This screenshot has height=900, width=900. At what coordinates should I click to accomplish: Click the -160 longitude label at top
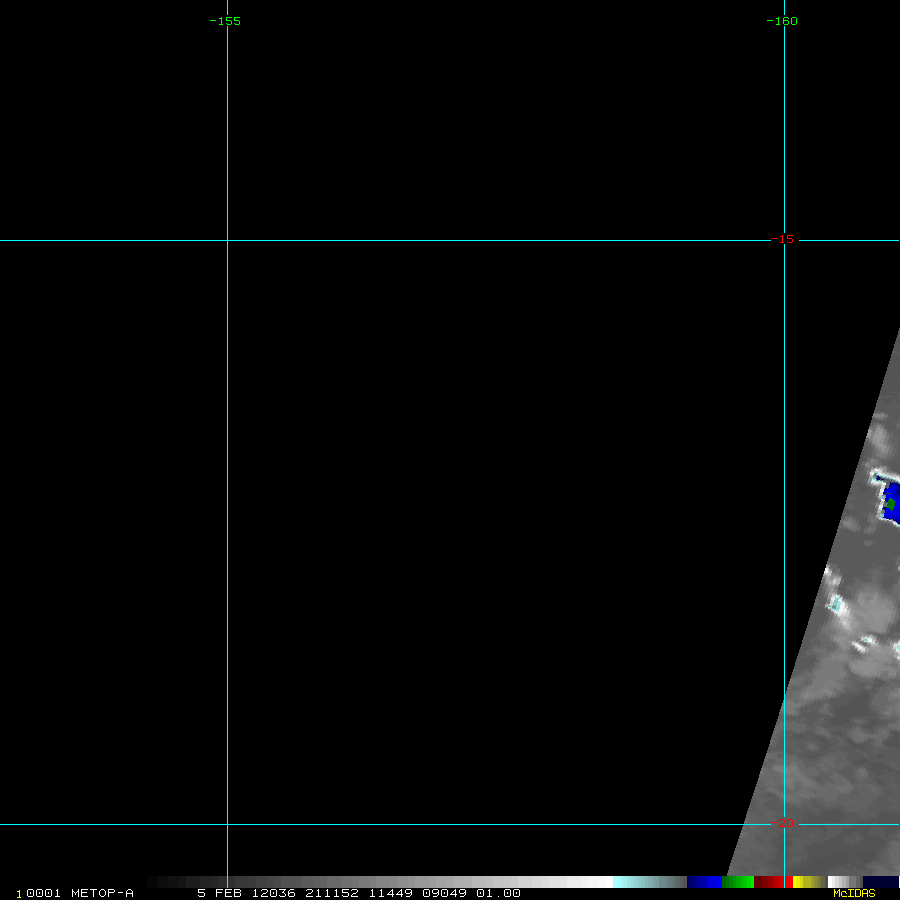pos(782,21)
